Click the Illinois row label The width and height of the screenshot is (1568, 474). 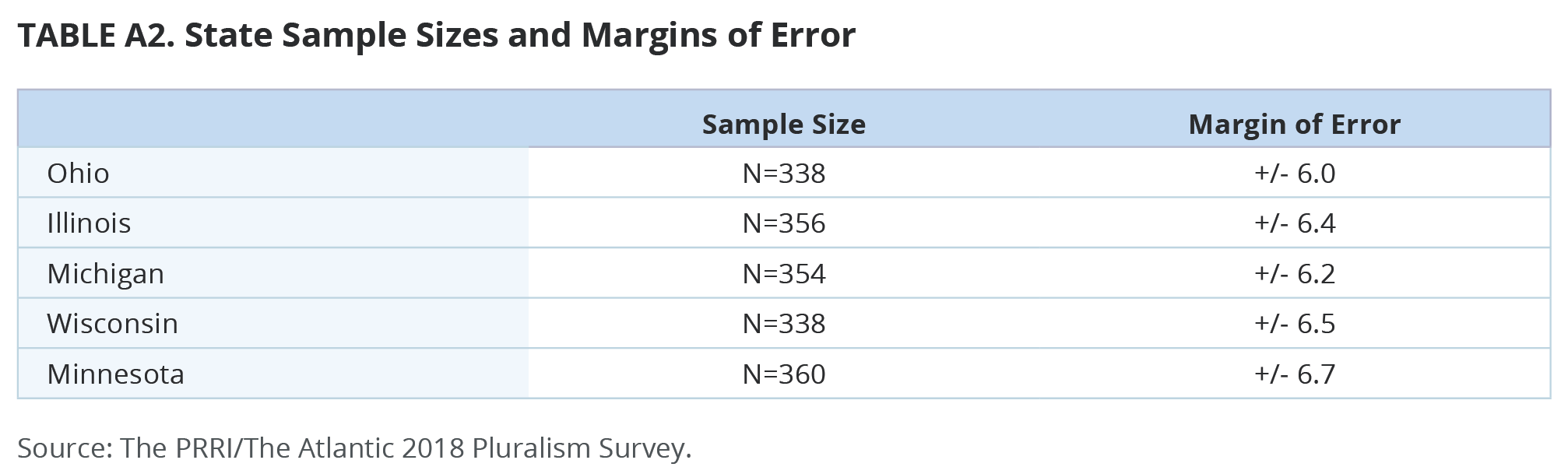click(x=89, y=223)
